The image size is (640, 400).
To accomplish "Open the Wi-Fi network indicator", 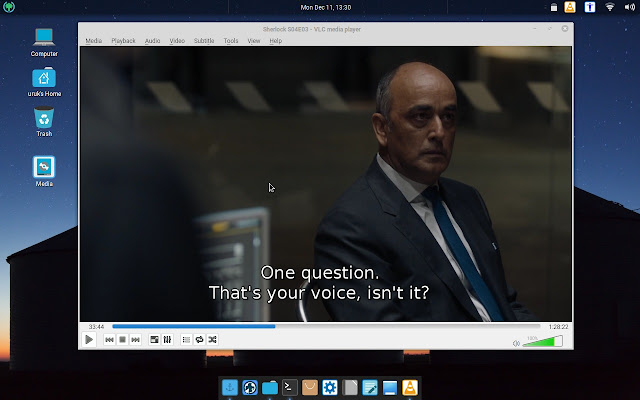I will 610,7.
